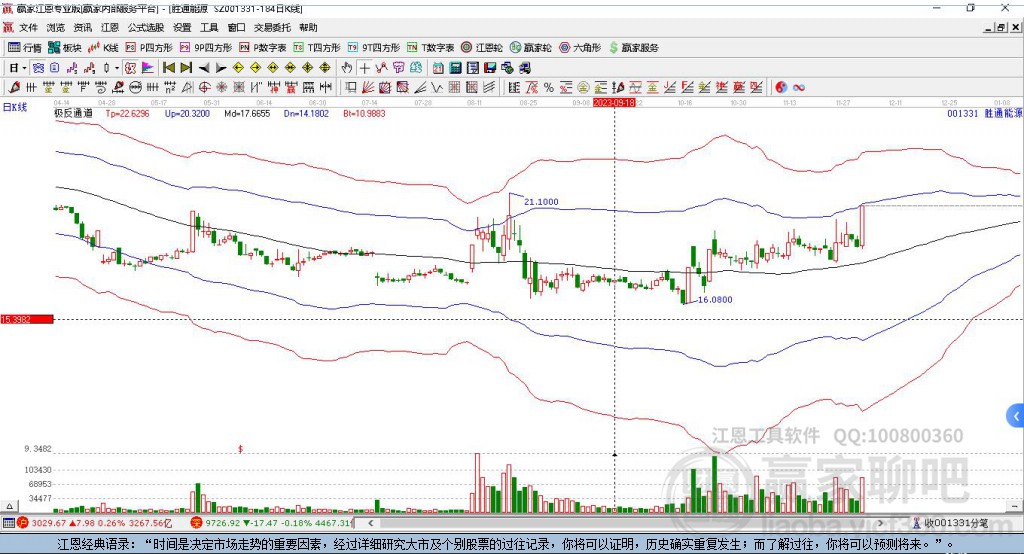Open the calculator icon
The height and width of the screenshot is (554, 1024).
[455, 68]
